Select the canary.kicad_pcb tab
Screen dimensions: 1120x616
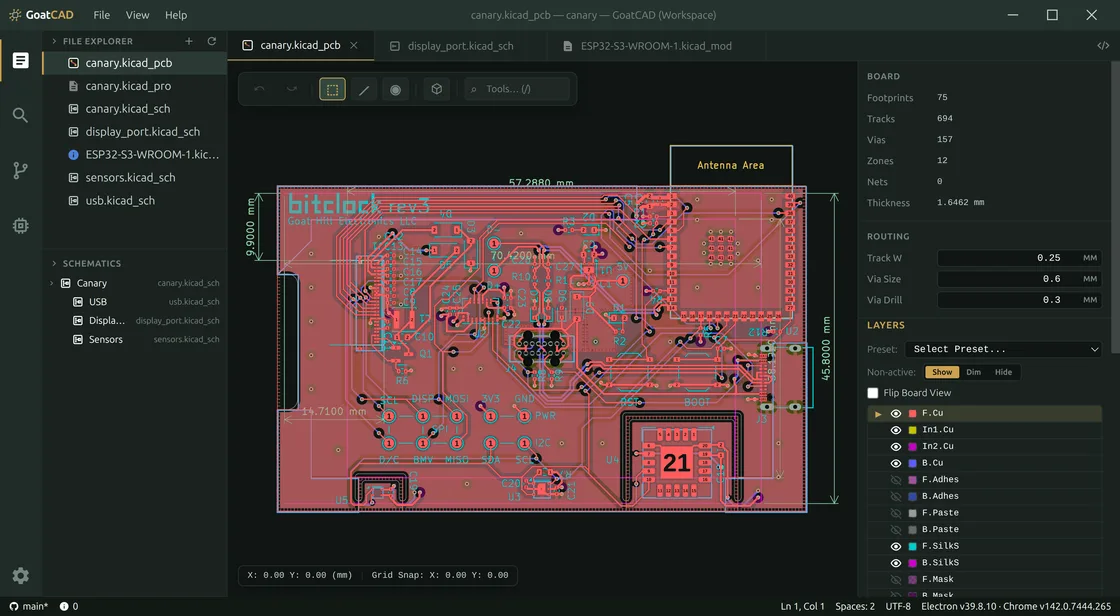coord(301,45)
